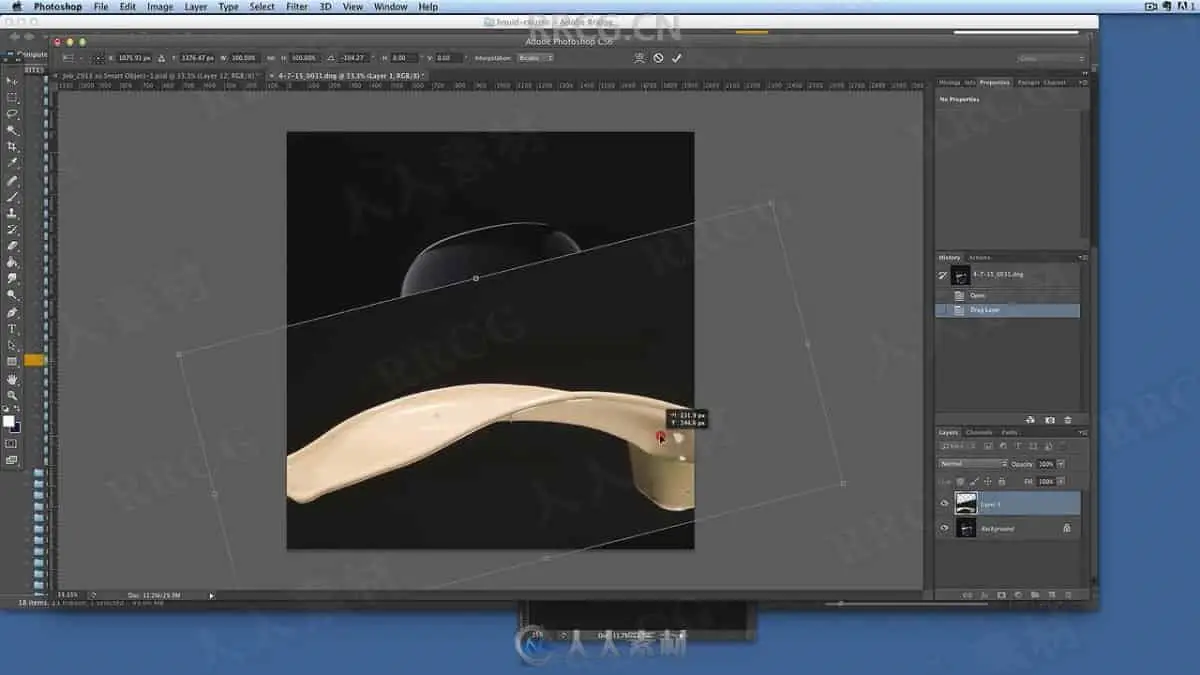Set history brush source on snapshot
The image size is (1200, 675).
pyautogui.click(x=943, y=275)
